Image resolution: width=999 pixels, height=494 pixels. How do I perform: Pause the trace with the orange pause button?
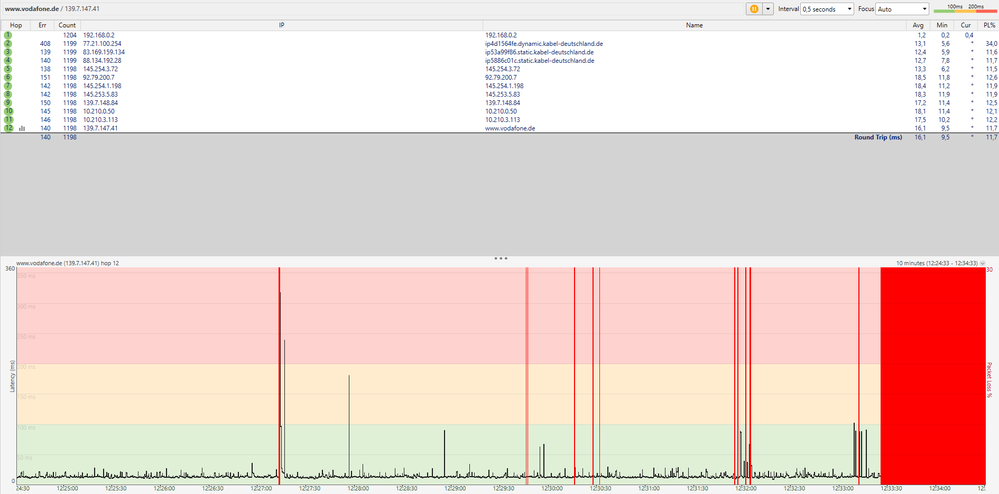752,8
